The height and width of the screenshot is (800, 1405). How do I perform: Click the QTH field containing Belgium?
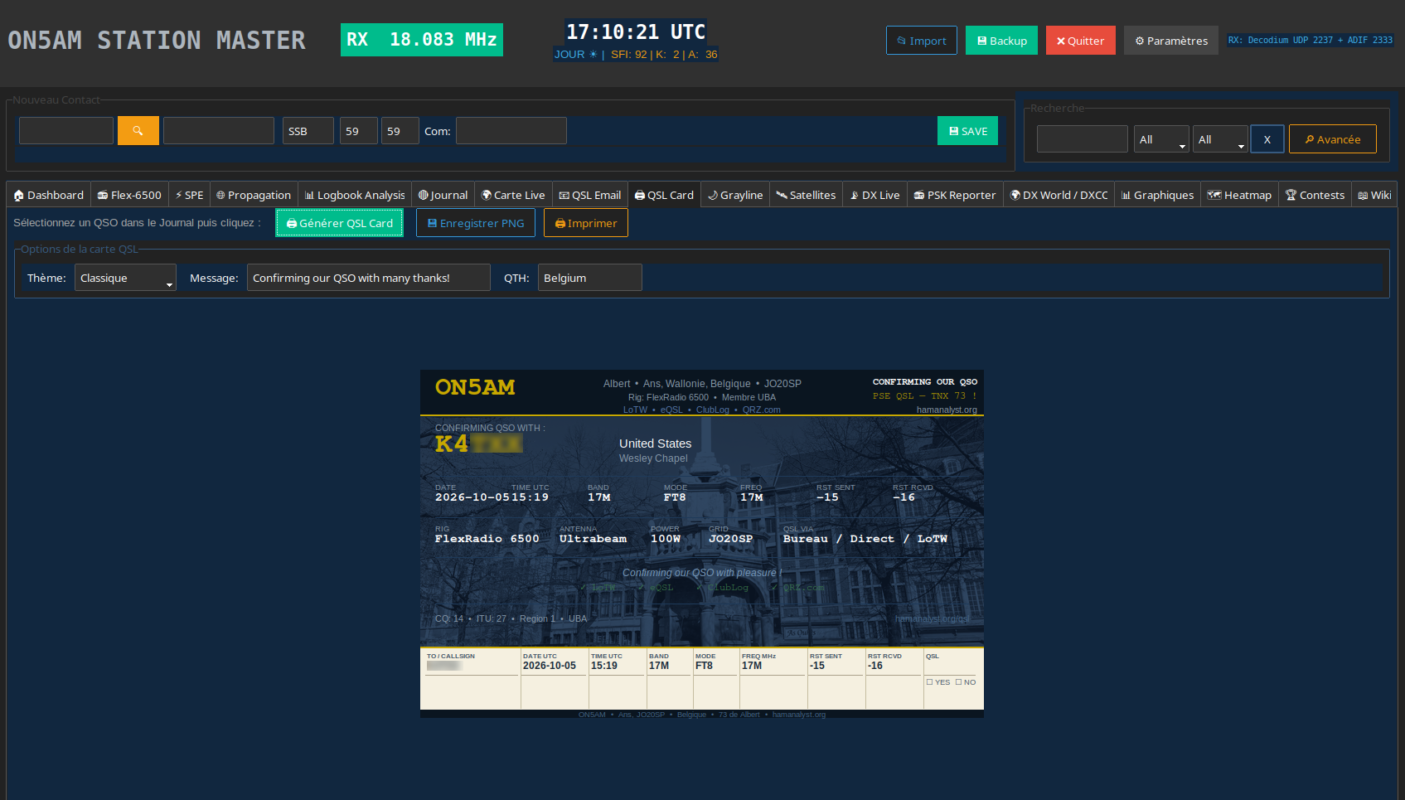point(590,278)
